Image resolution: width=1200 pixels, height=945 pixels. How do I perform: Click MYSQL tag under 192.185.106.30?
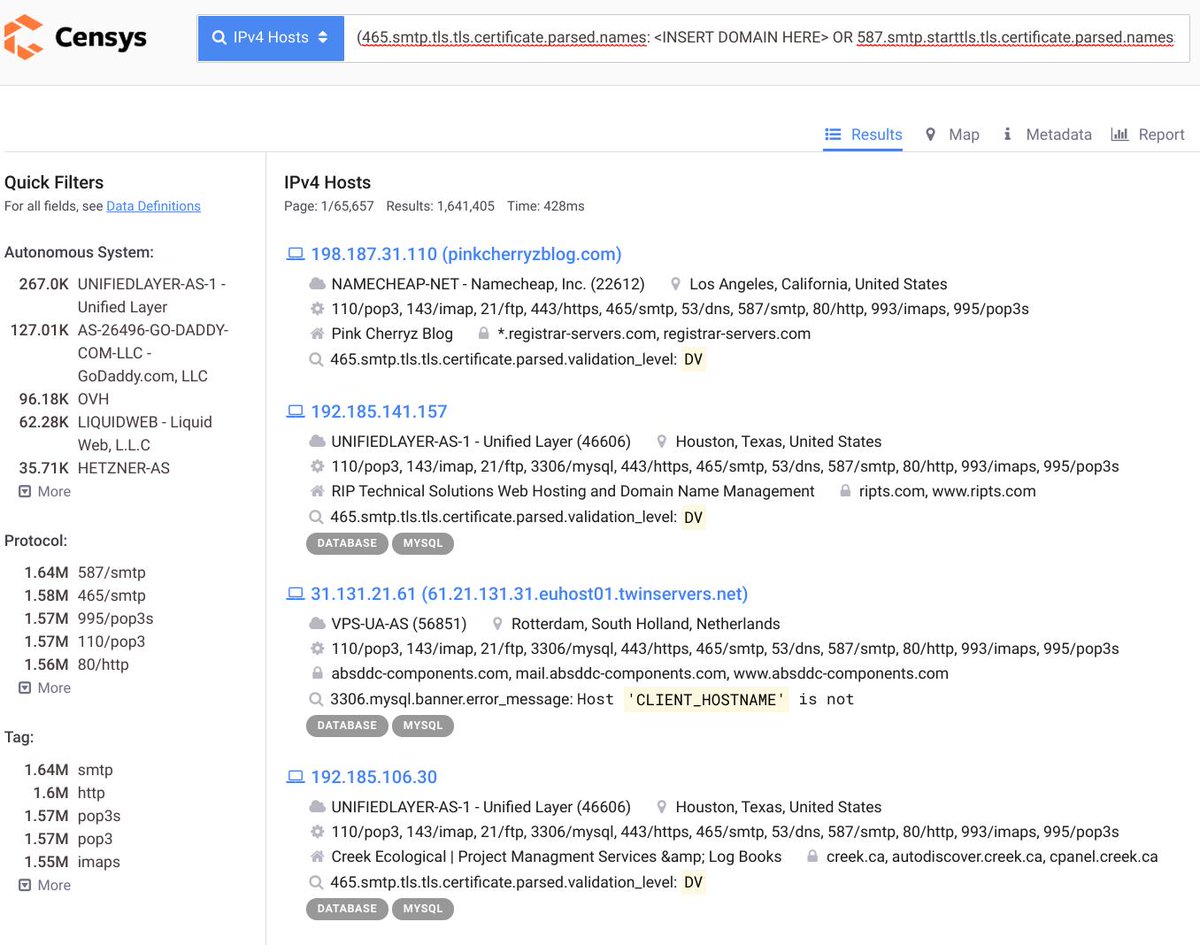tap(422, 909)
